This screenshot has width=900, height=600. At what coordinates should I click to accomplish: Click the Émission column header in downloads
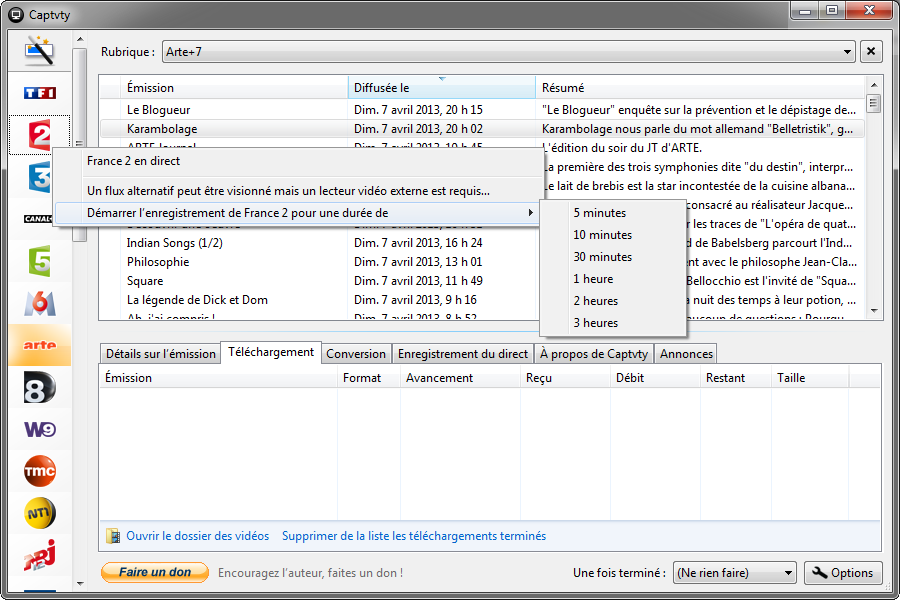point(219,378)
